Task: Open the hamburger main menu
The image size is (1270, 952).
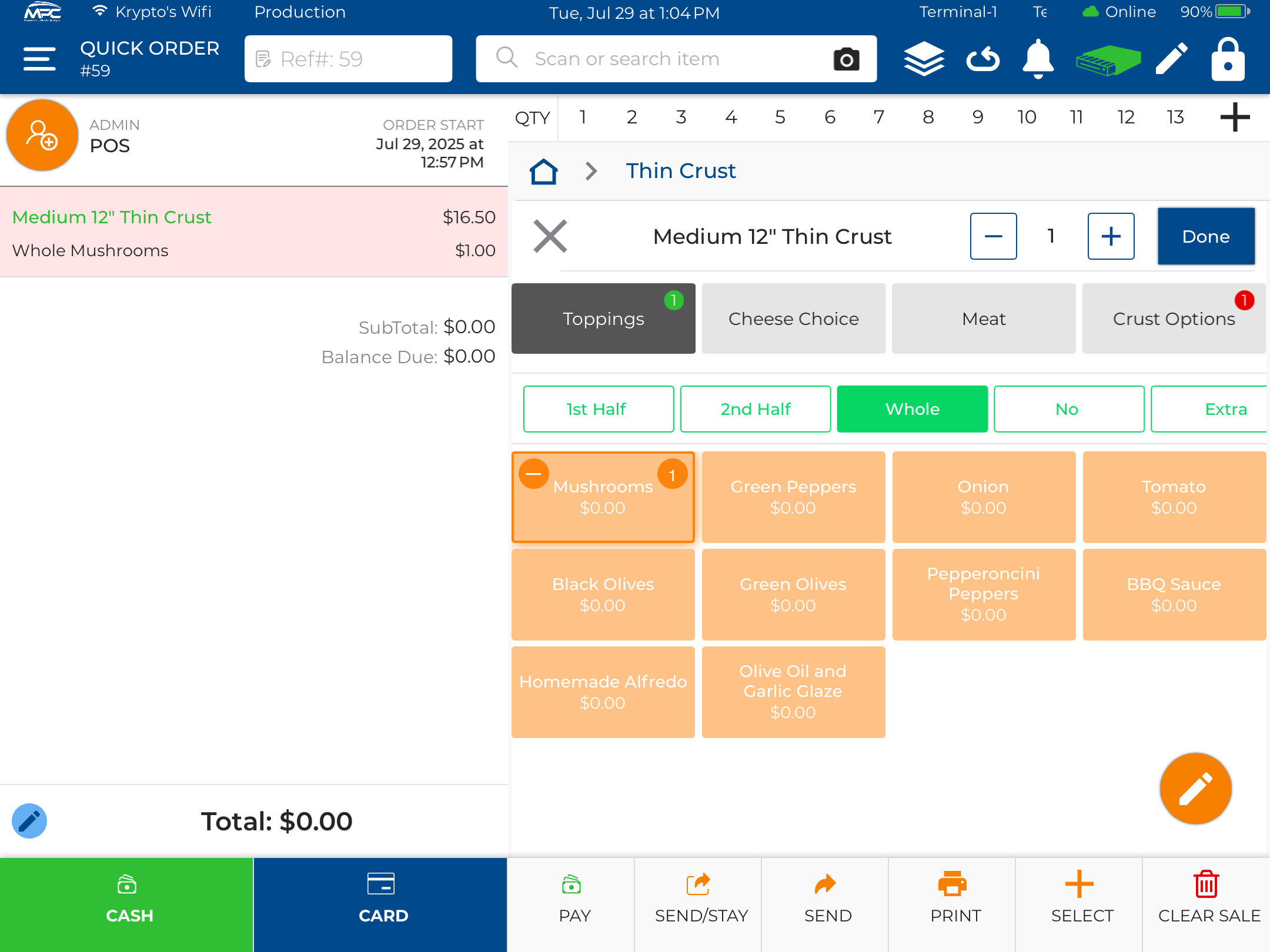Action: pos(39,59)
